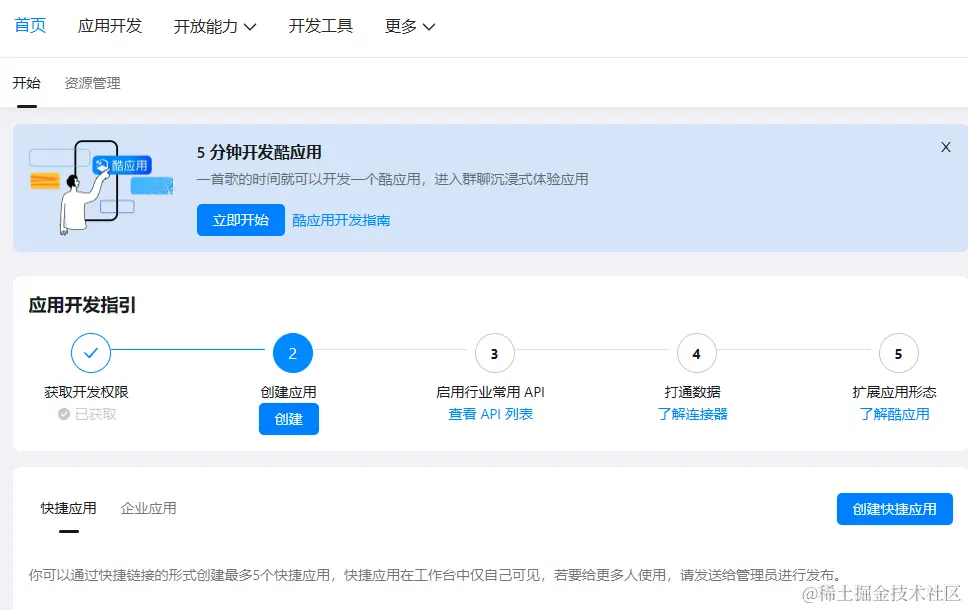Click the 获取开发权限 step label

(86, 392)
